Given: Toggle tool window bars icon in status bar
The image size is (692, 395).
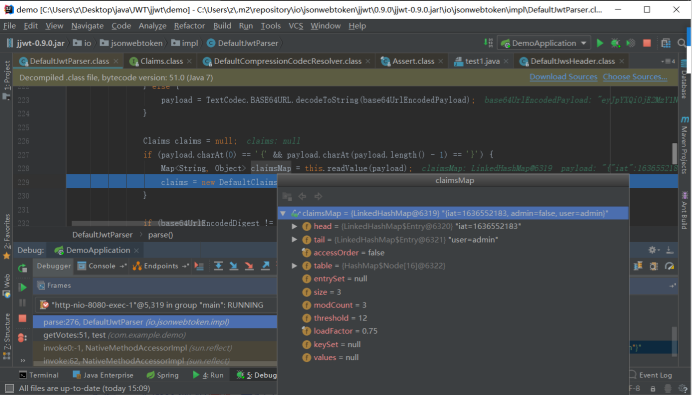Looking at the screenshot, I should (9, 388).
